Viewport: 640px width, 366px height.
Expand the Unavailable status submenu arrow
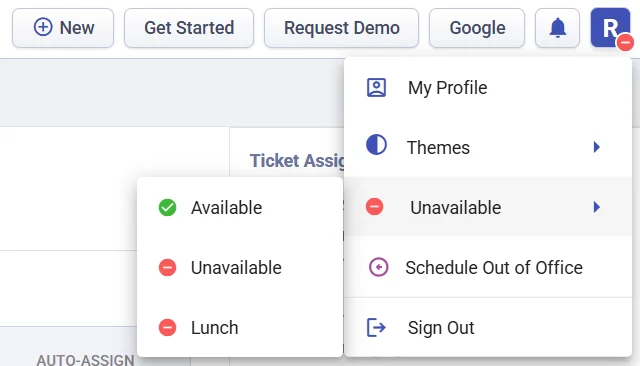[597, 207]
